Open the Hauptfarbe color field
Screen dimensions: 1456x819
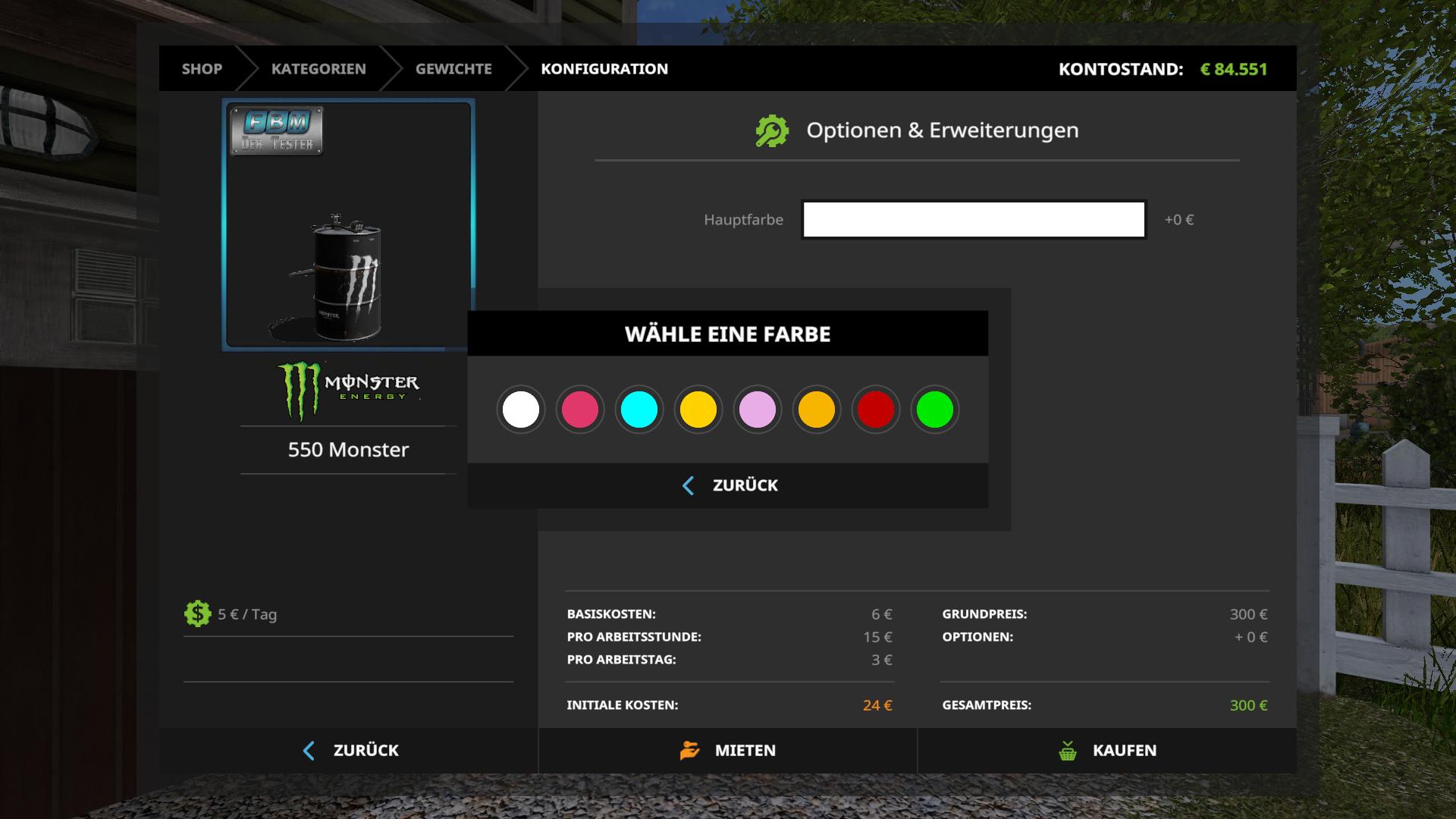[974, 220]
